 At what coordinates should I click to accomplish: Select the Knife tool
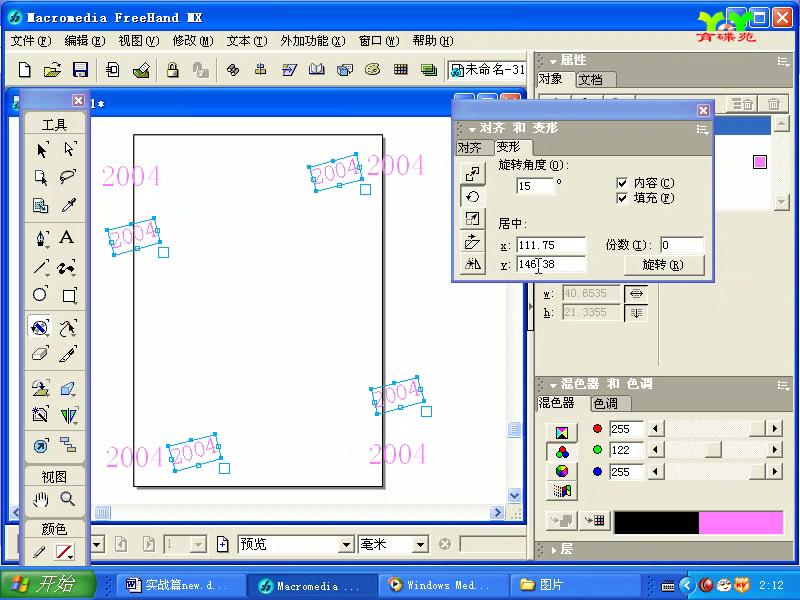point(68,354)
